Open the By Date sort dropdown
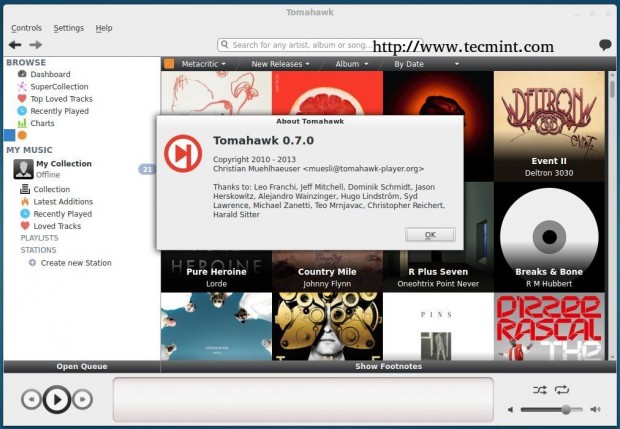Image resolution: width=620 pixels, height=429 pixels. point(426,64)
